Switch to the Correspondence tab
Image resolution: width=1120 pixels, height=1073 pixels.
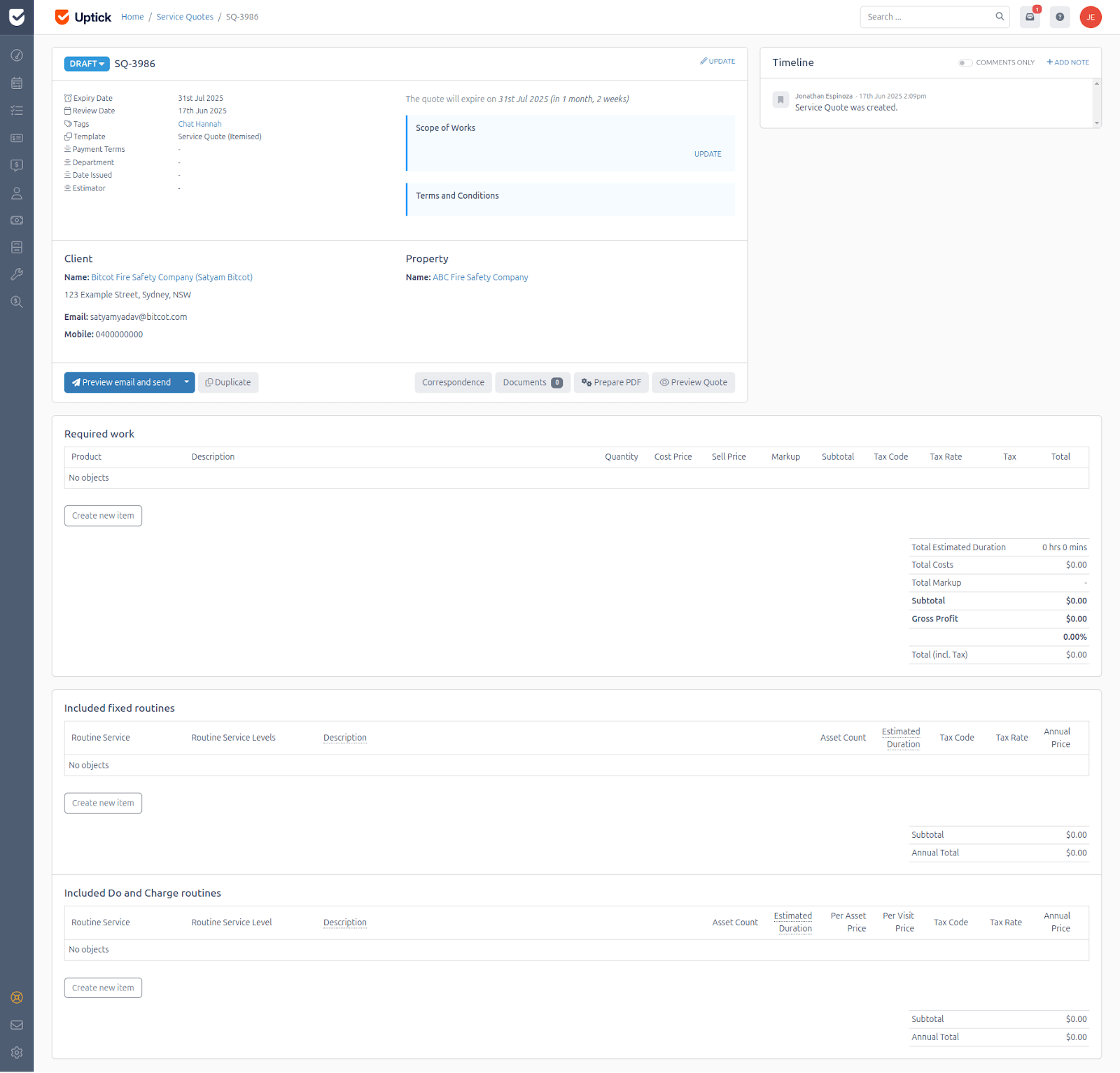453,382
